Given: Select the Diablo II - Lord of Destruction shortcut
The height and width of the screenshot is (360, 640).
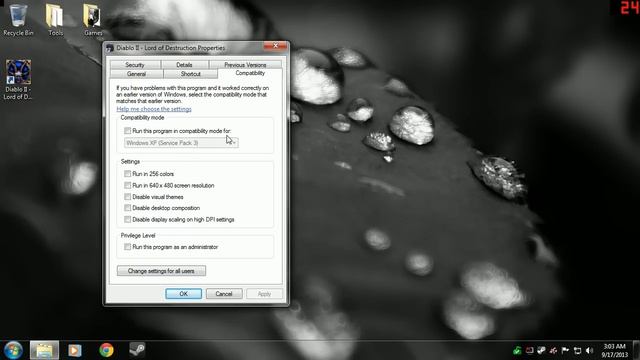Looking at the screenshot, I should click(18, 80).
